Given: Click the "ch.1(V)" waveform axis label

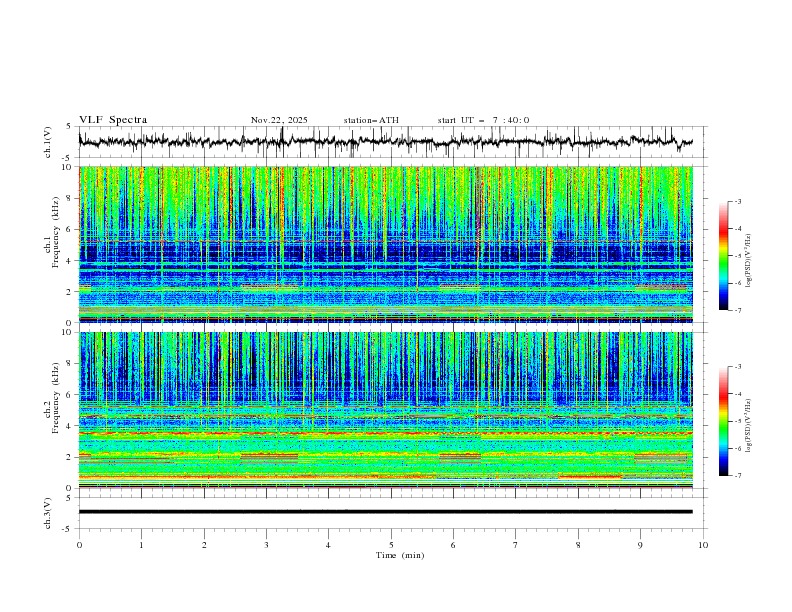Looking at the screenshot, I should click(48, 142).
